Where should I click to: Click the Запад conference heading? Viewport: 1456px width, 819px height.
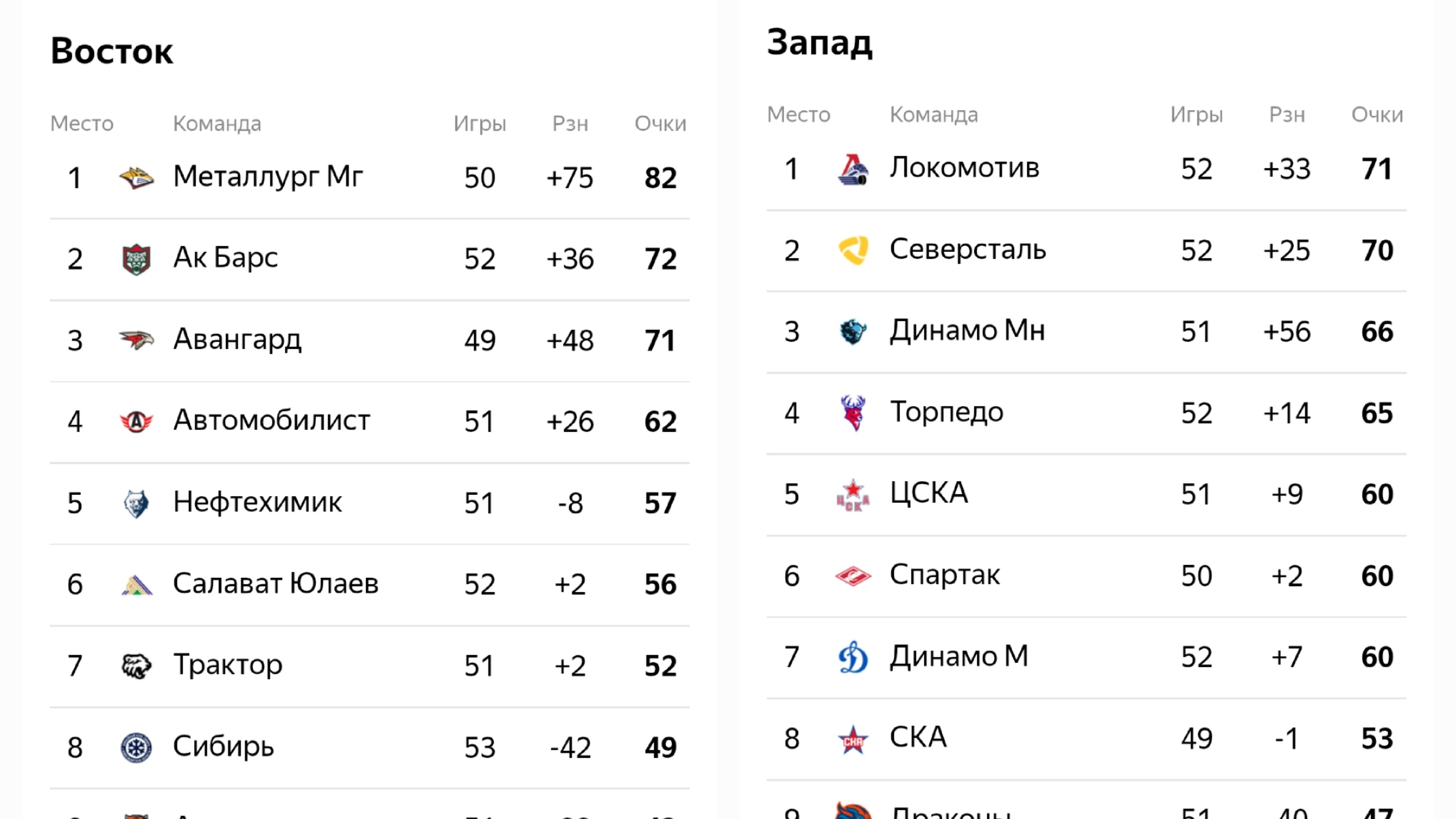tap(820, 42)
